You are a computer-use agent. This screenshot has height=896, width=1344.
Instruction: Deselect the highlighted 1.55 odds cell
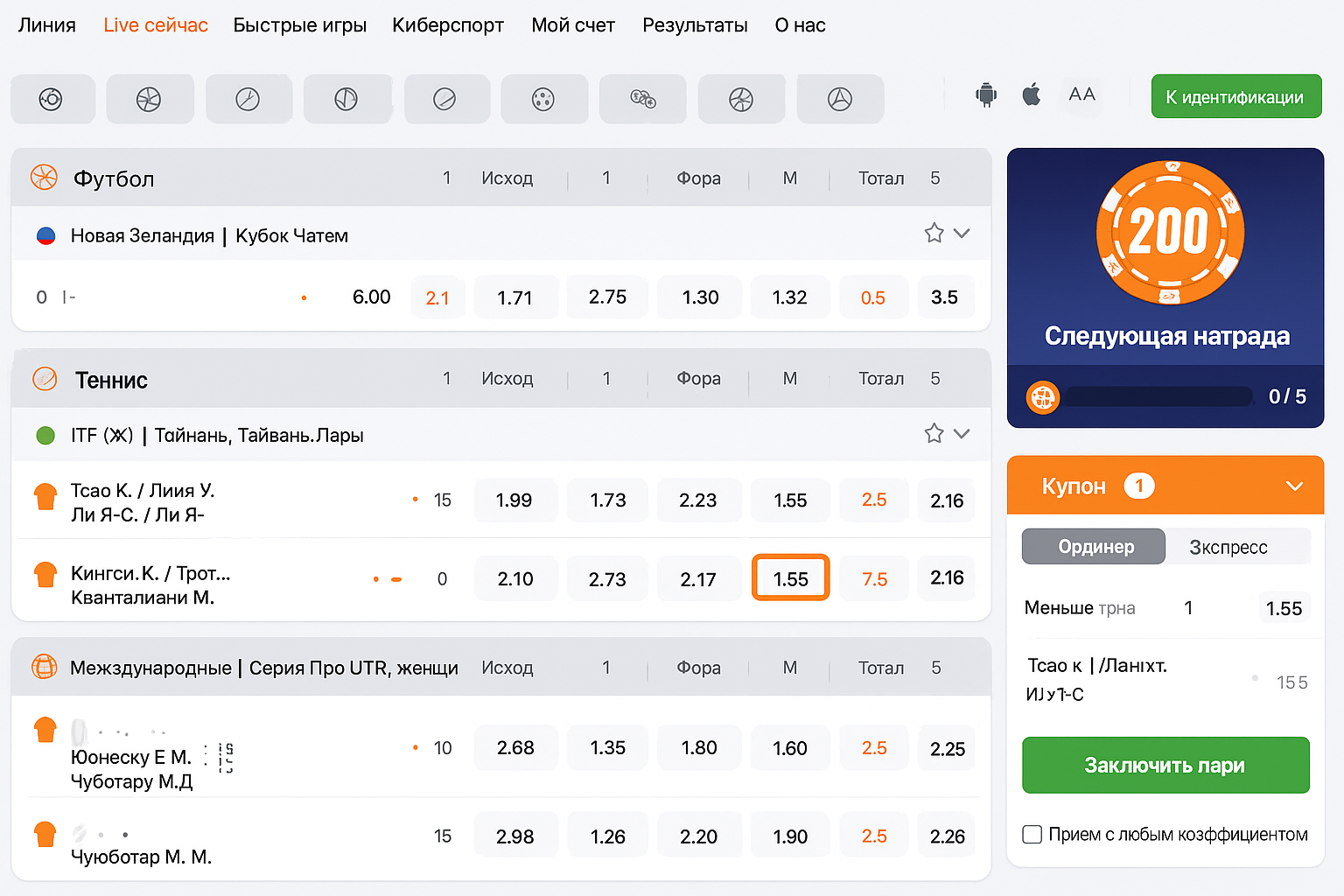(790, 578)
